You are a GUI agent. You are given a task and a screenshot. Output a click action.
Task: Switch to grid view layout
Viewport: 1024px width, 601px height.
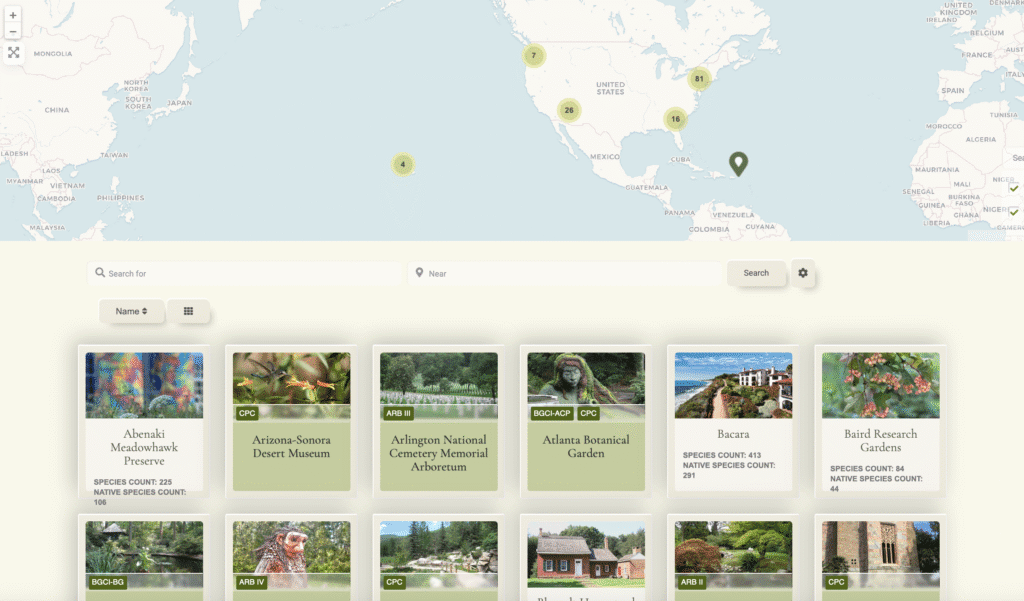[188, 311]
